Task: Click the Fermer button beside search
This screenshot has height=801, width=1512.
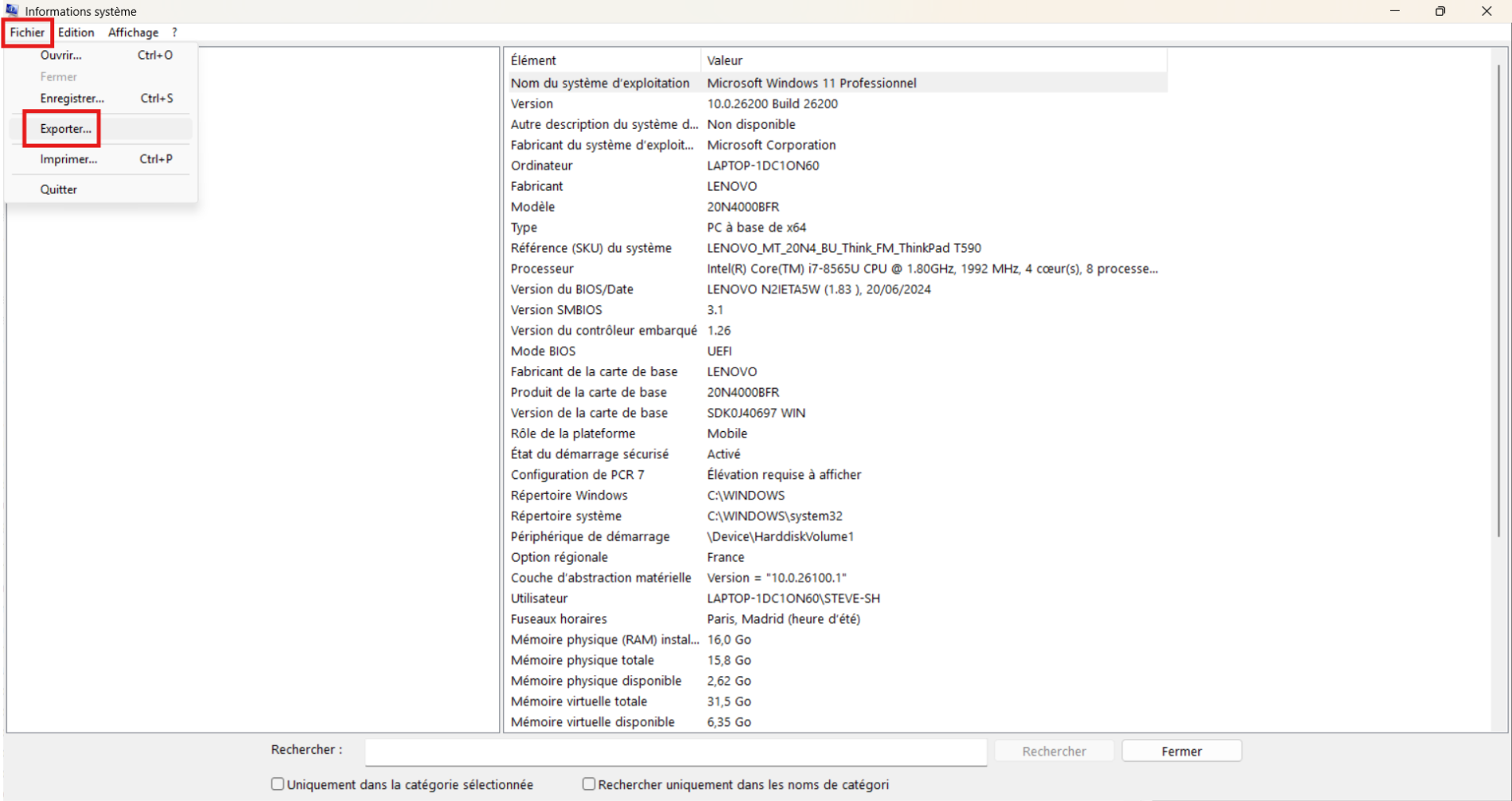Action: pos(1181,751)
